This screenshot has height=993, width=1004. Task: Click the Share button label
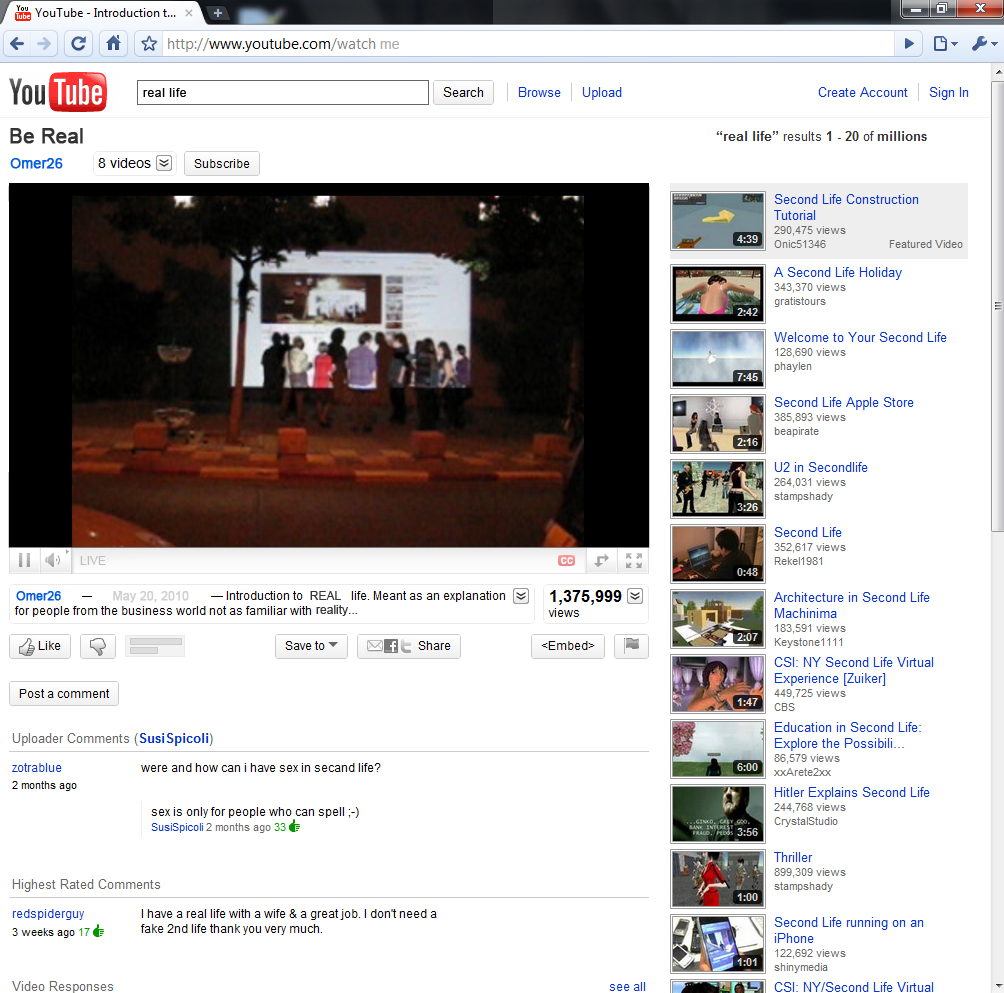click(434, 646)
